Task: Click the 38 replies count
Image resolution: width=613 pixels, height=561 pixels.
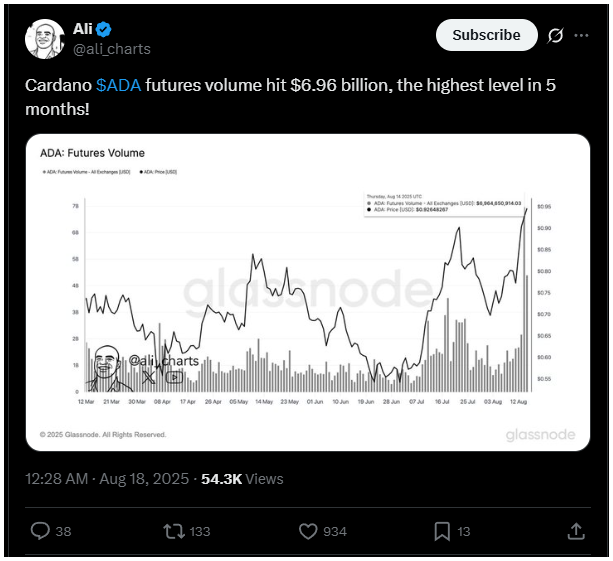Action: pyautogui.click(x=63, y=532)
